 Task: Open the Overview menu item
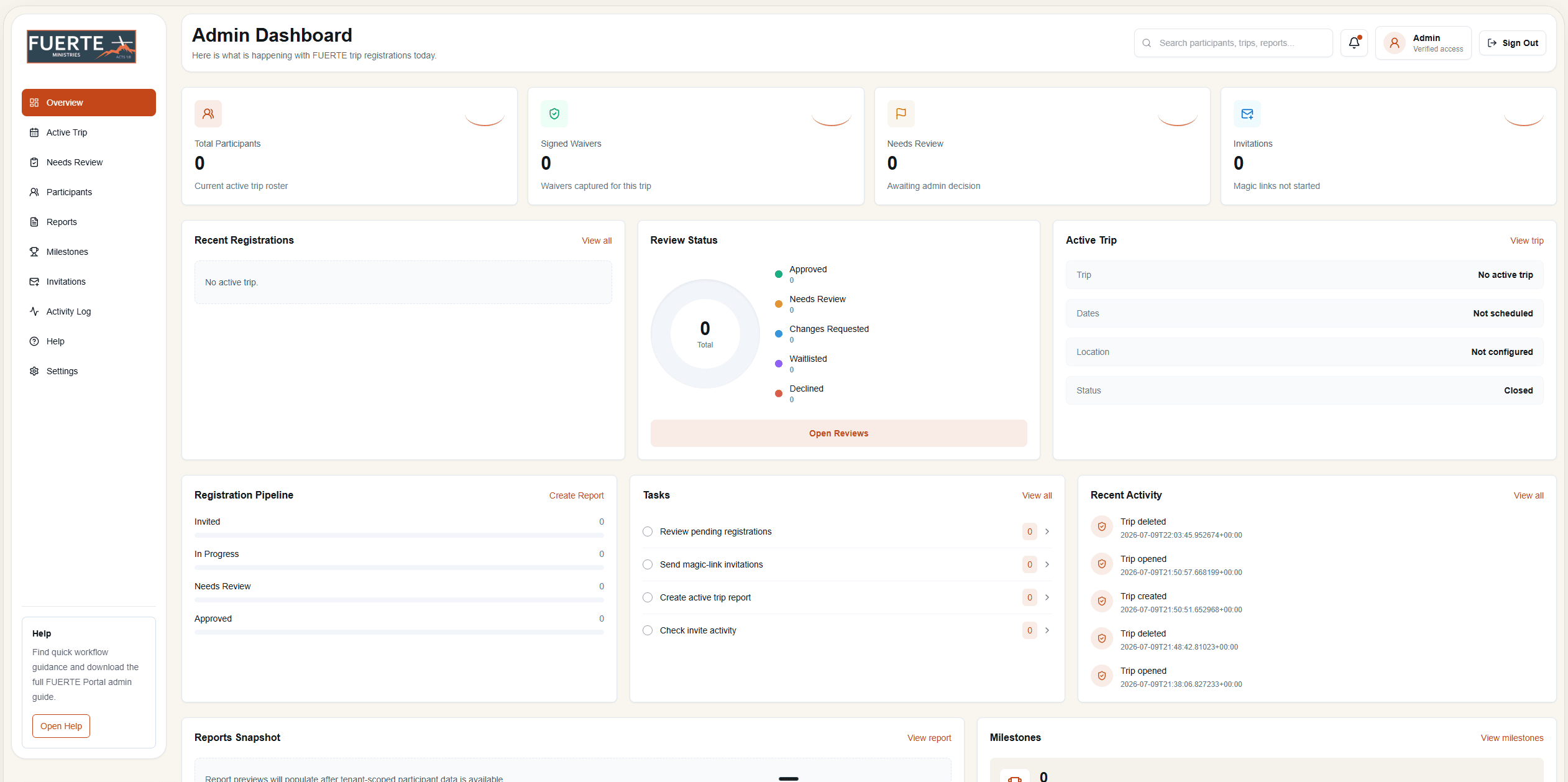point(89,103)
